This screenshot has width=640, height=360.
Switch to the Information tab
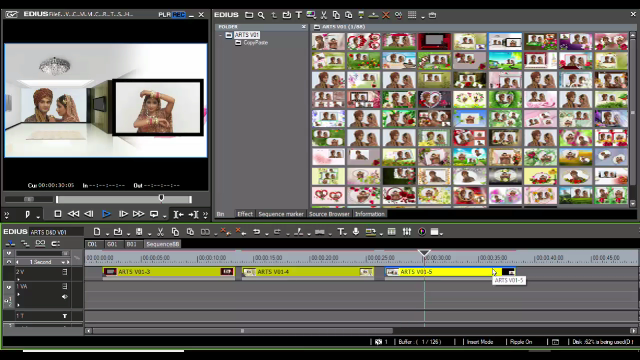pos(369,214)
